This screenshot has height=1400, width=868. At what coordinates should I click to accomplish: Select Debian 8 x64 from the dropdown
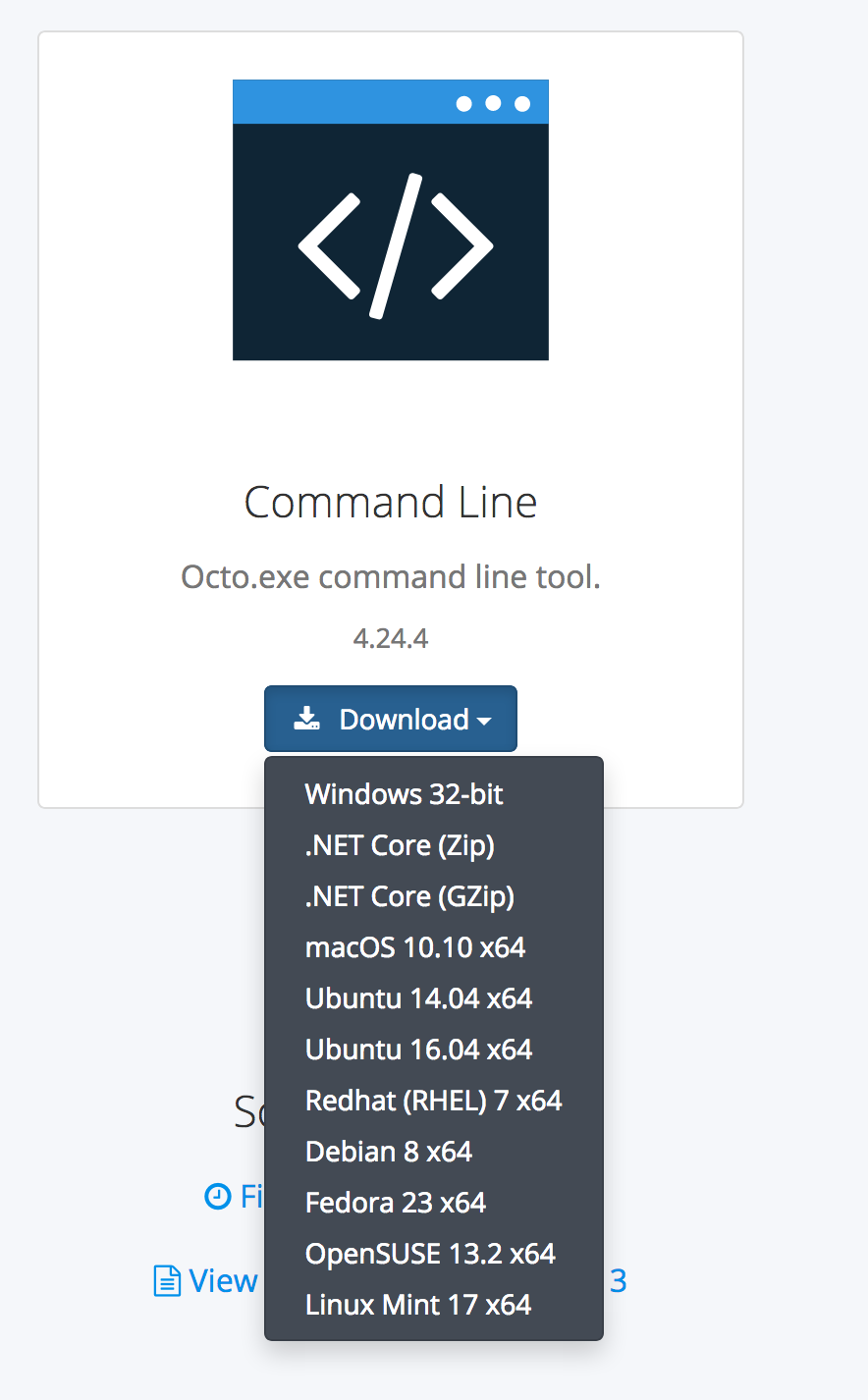[389, 1152]
